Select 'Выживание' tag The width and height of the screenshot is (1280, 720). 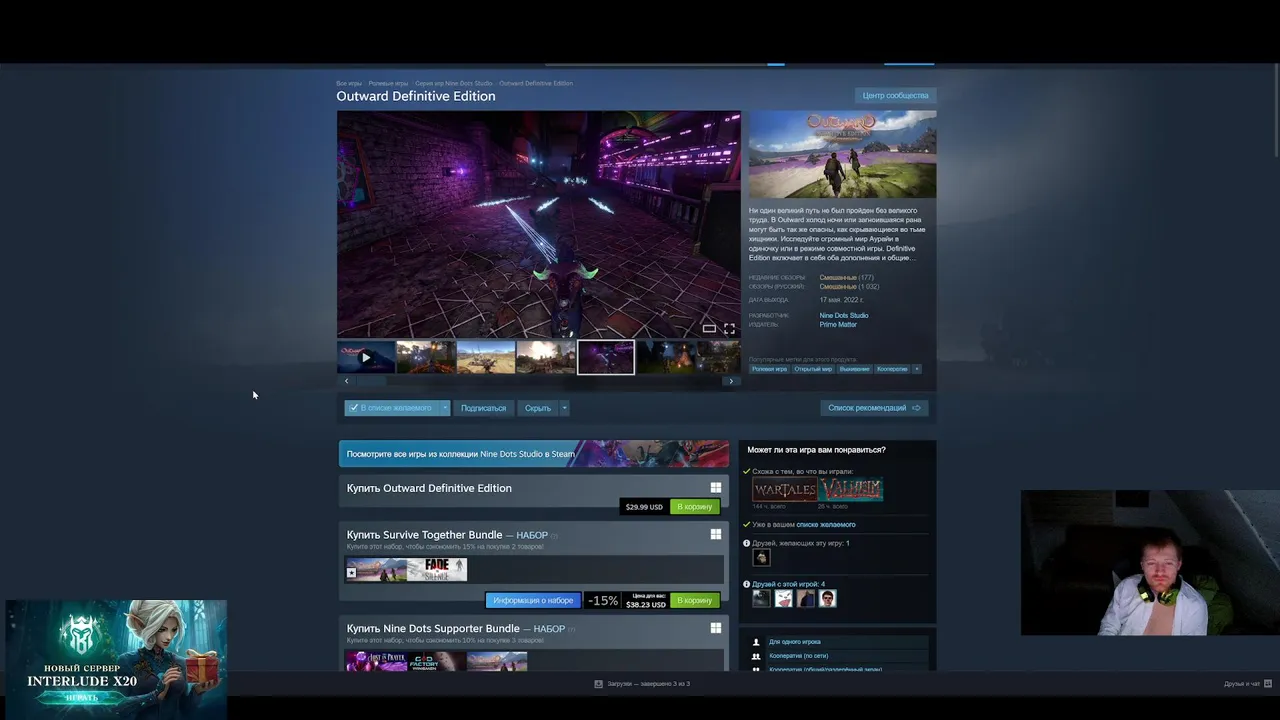(854, 369)
